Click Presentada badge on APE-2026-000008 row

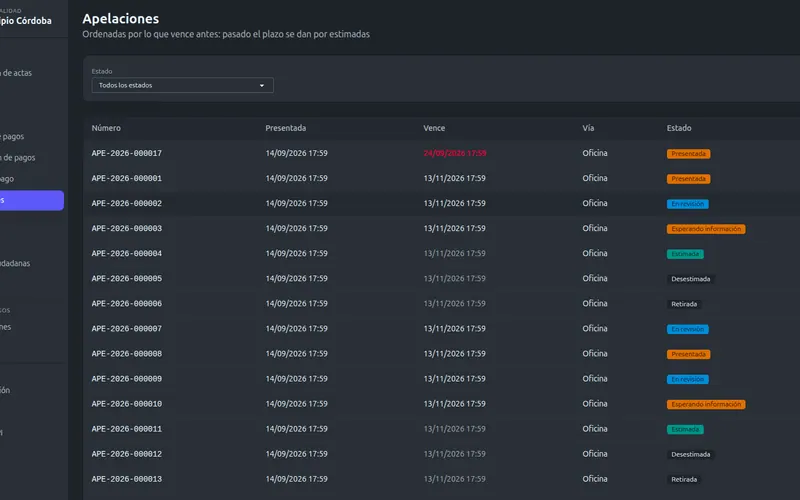coord(688,354)
